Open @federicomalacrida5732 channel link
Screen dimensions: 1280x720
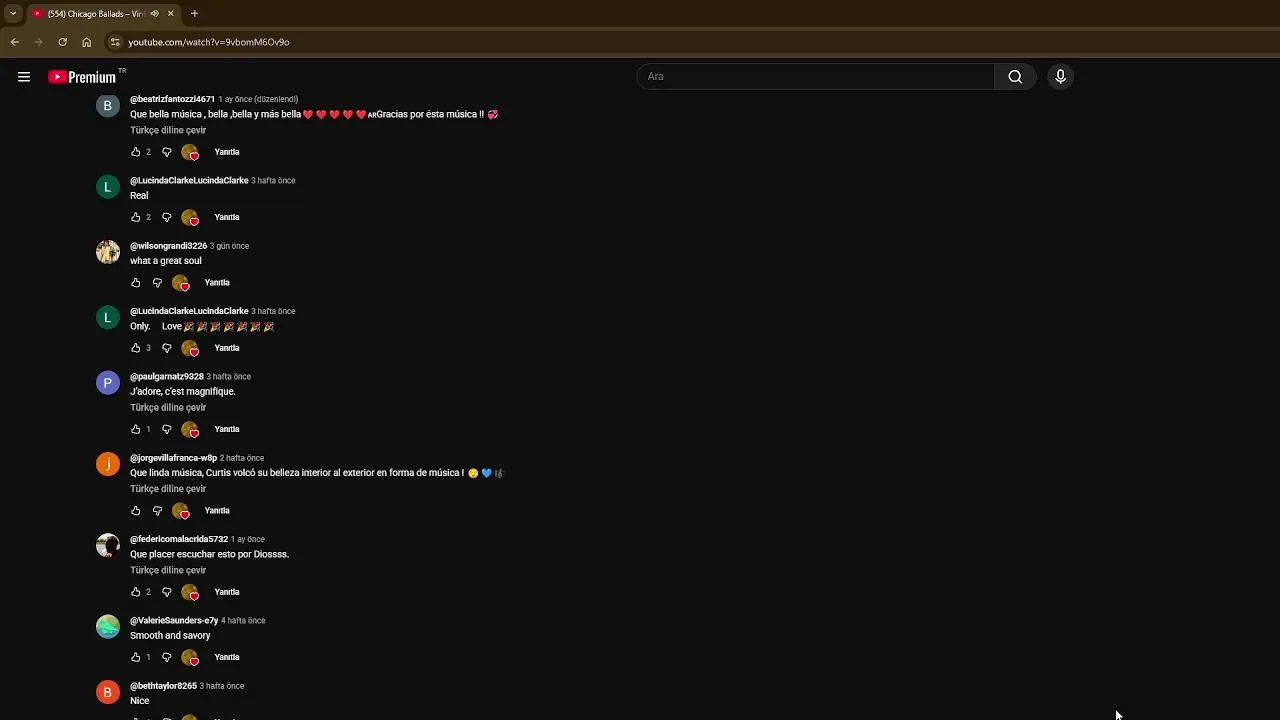pos(179,539)
